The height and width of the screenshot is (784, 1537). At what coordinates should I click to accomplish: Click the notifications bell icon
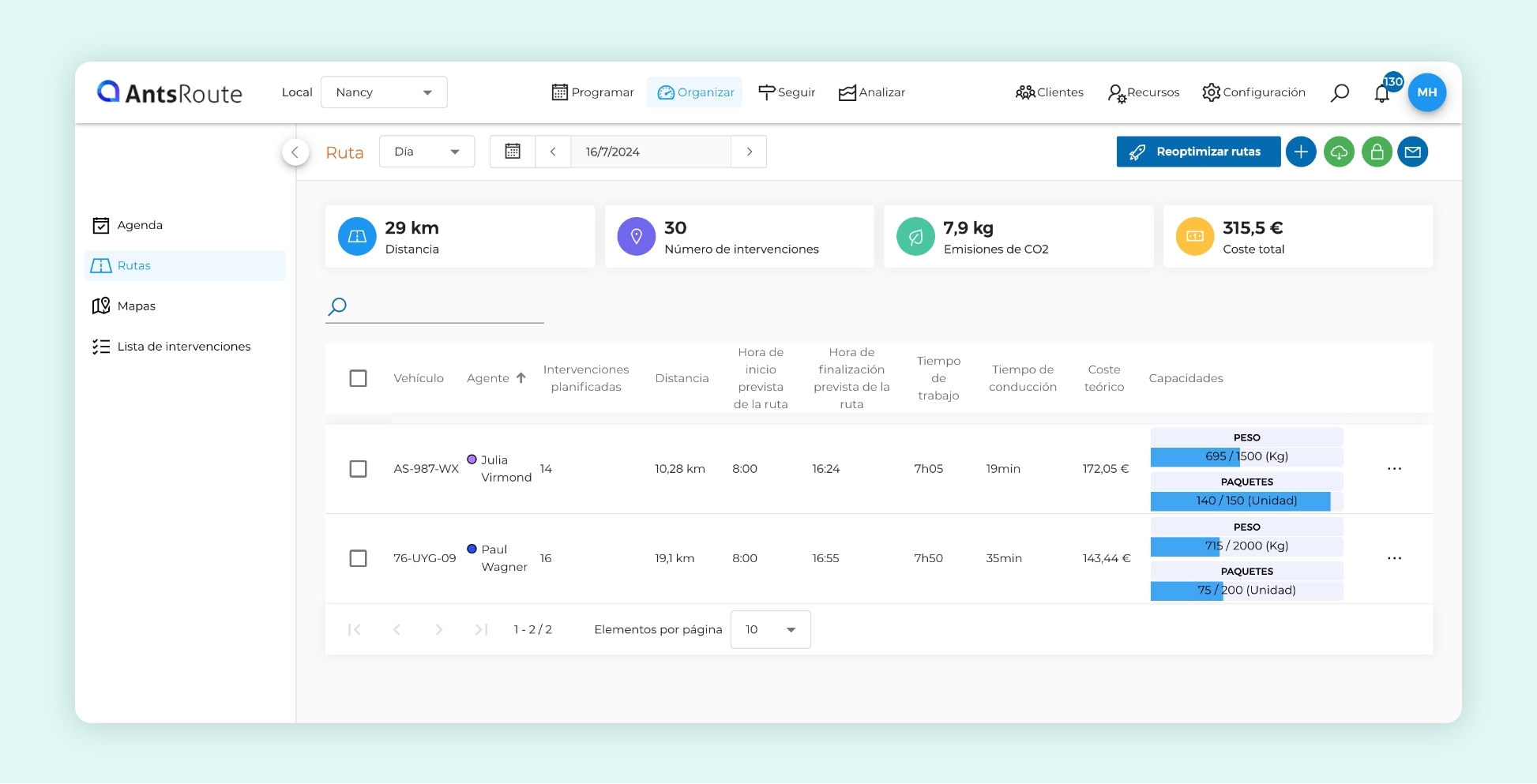[x=1381, y=93]
